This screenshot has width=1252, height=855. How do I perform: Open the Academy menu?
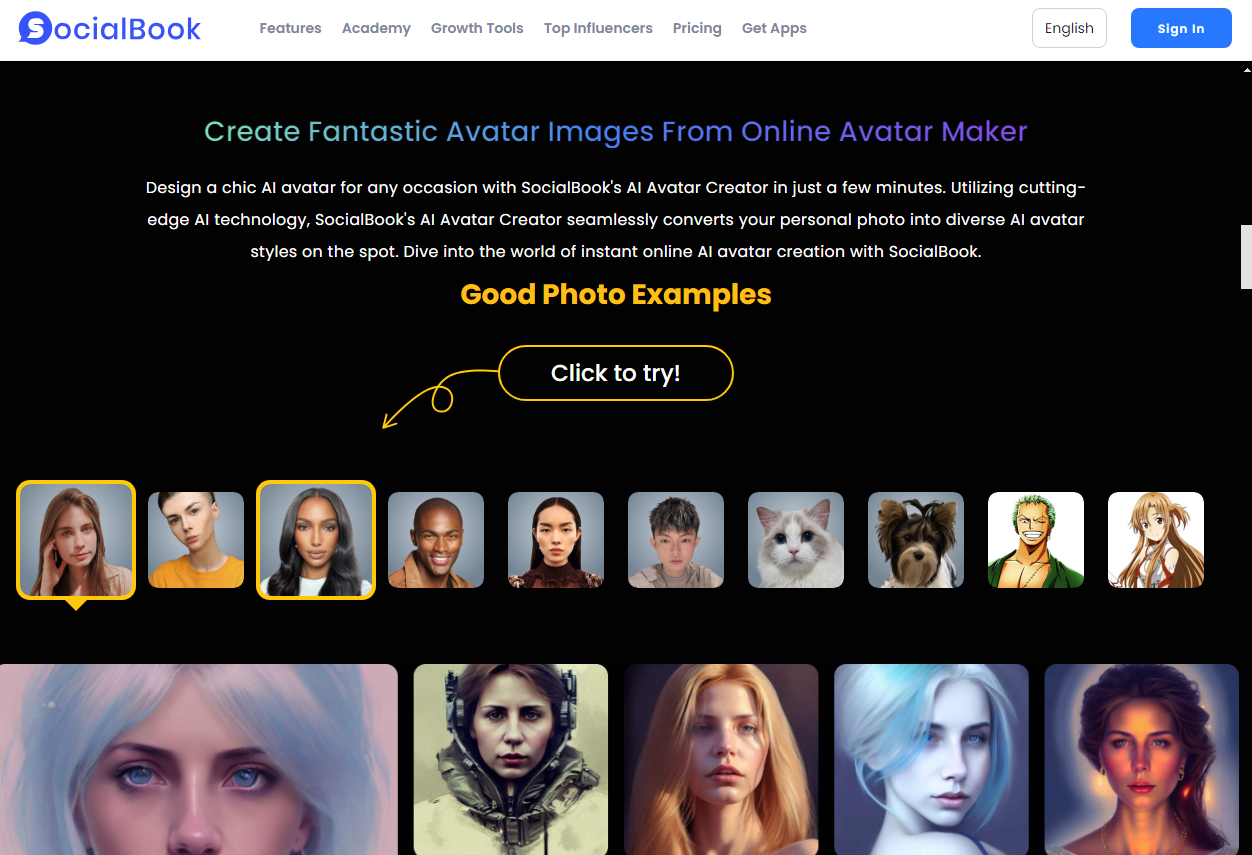(x=376, y=28)
